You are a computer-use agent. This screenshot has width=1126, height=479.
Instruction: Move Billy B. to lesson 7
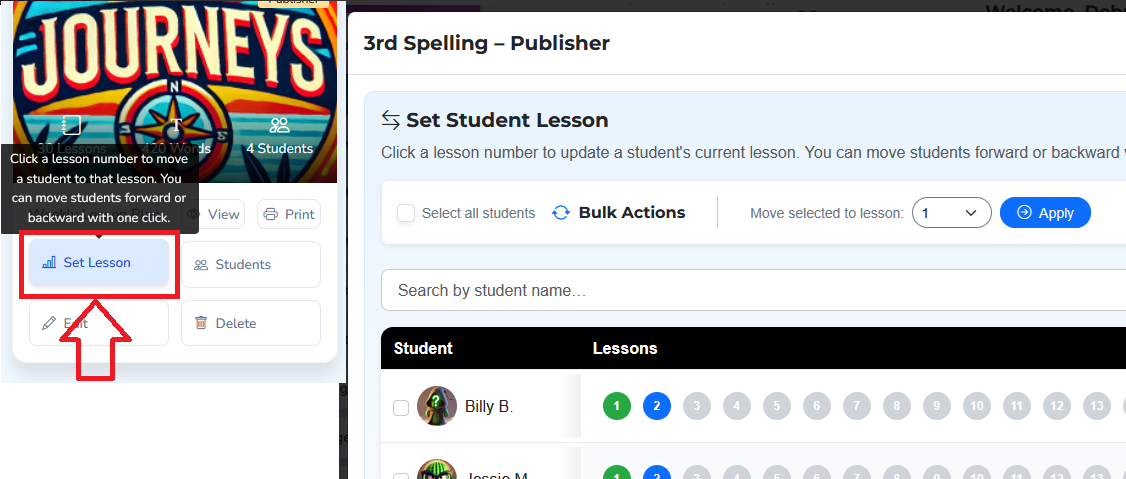point(857,406)
